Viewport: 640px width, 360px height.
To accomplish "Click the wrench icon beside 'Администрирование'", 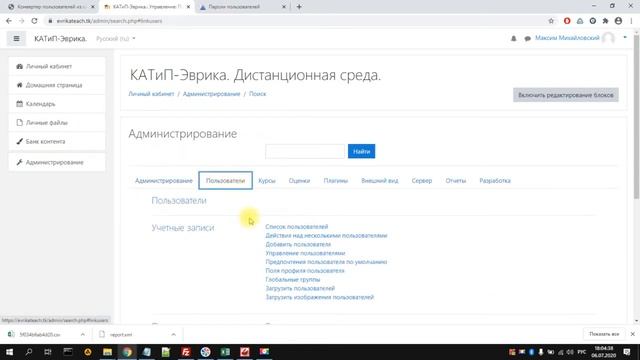I will [19, 162].
